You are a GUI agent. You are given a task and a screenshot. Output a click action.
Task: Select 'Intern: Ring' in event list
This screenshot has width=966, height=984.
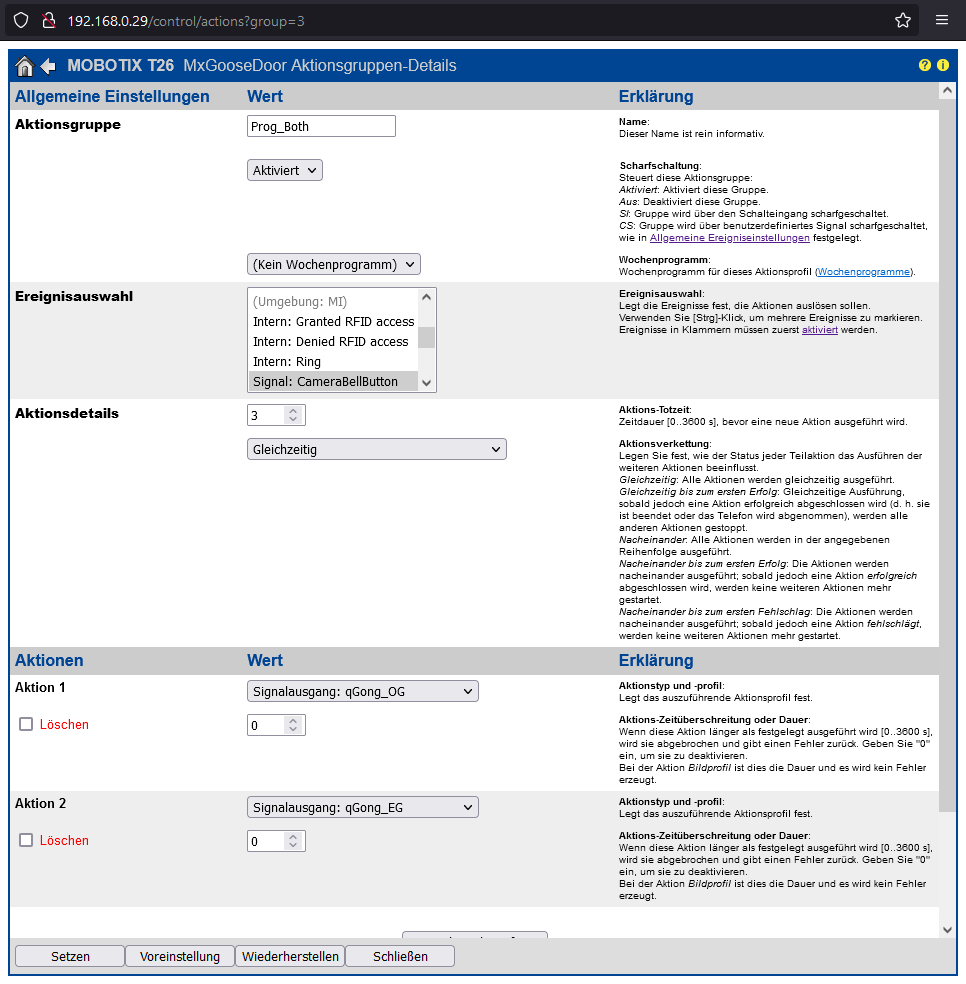point(333,361)
